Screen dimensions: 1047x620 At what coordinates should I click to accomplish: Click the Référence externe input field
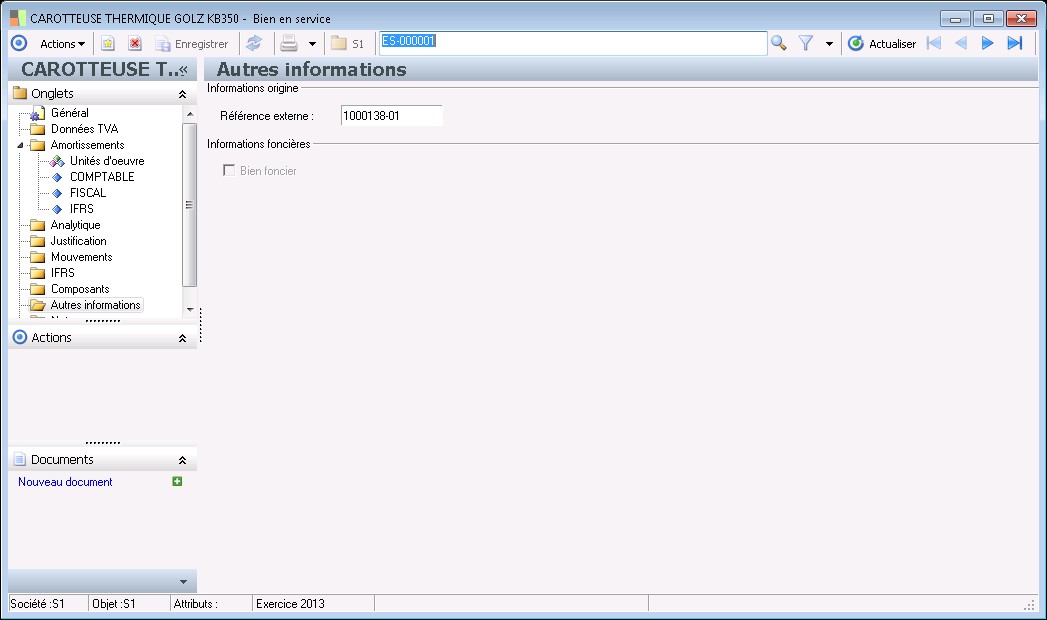point(391,115)
